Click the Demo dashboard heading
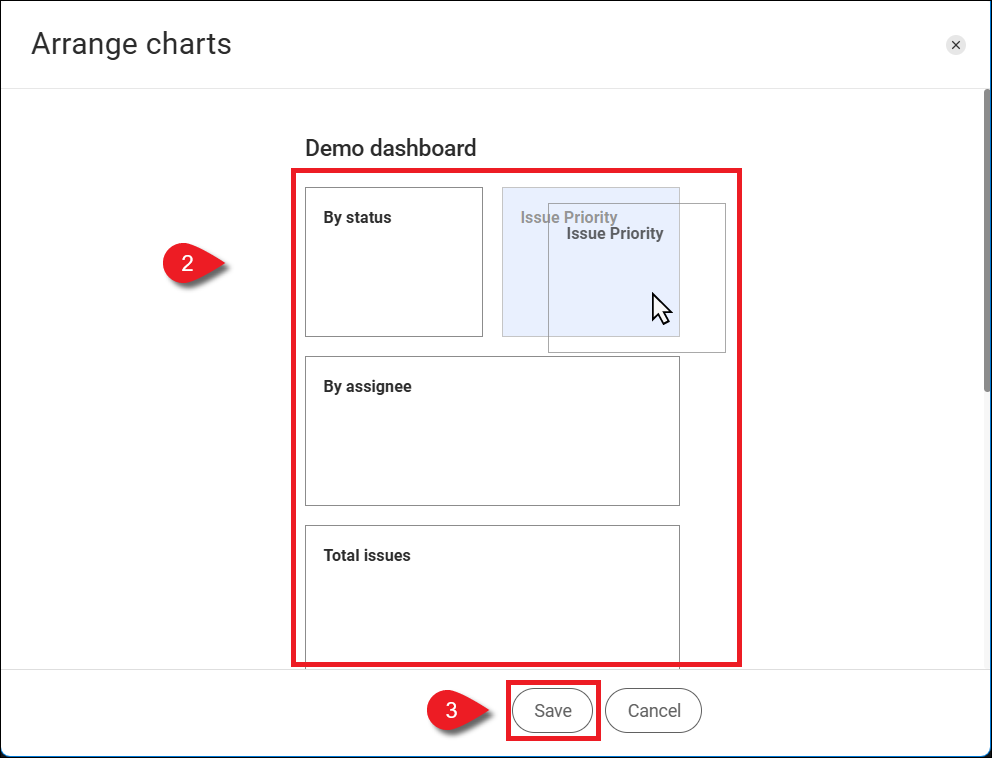The image size is (992, 758). [390, 148]
